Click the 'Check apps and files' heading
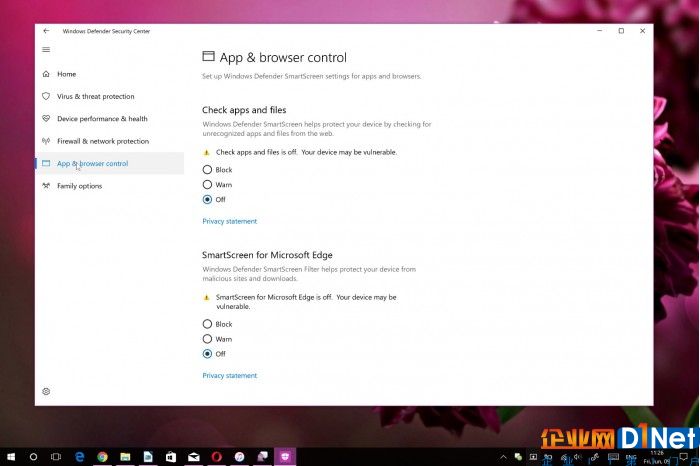700x466 pixels. [244, 110]
